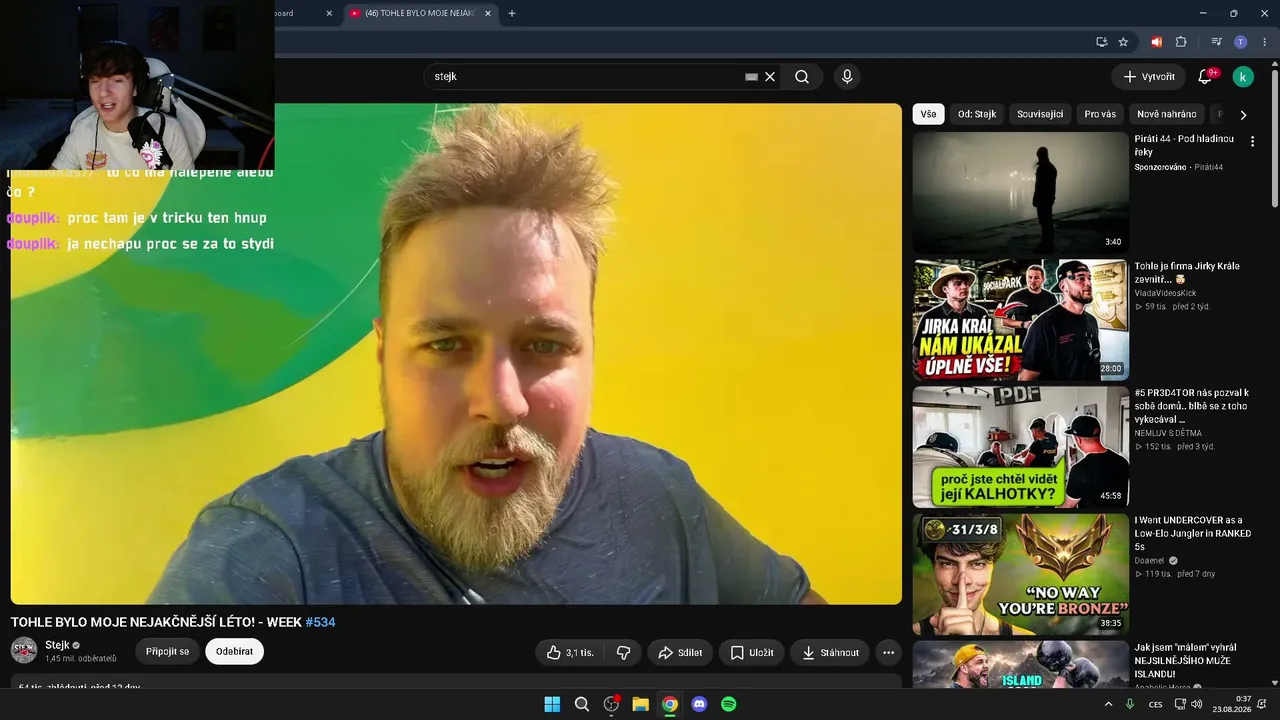Viewport: 1280px width, 720px height.
Task: Open YouTube notifications bell
Action: tap(1205, 77)
